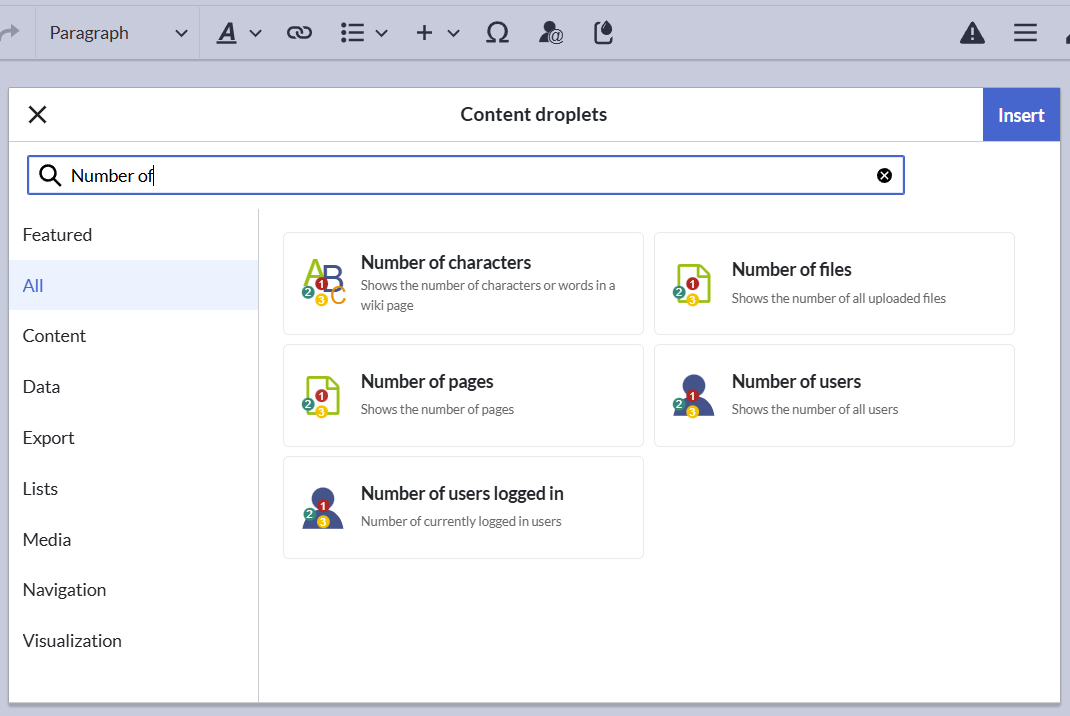This screenshot has height=716, width=1070.
Task: Open the special character omega tool
Action: [497, 33]
